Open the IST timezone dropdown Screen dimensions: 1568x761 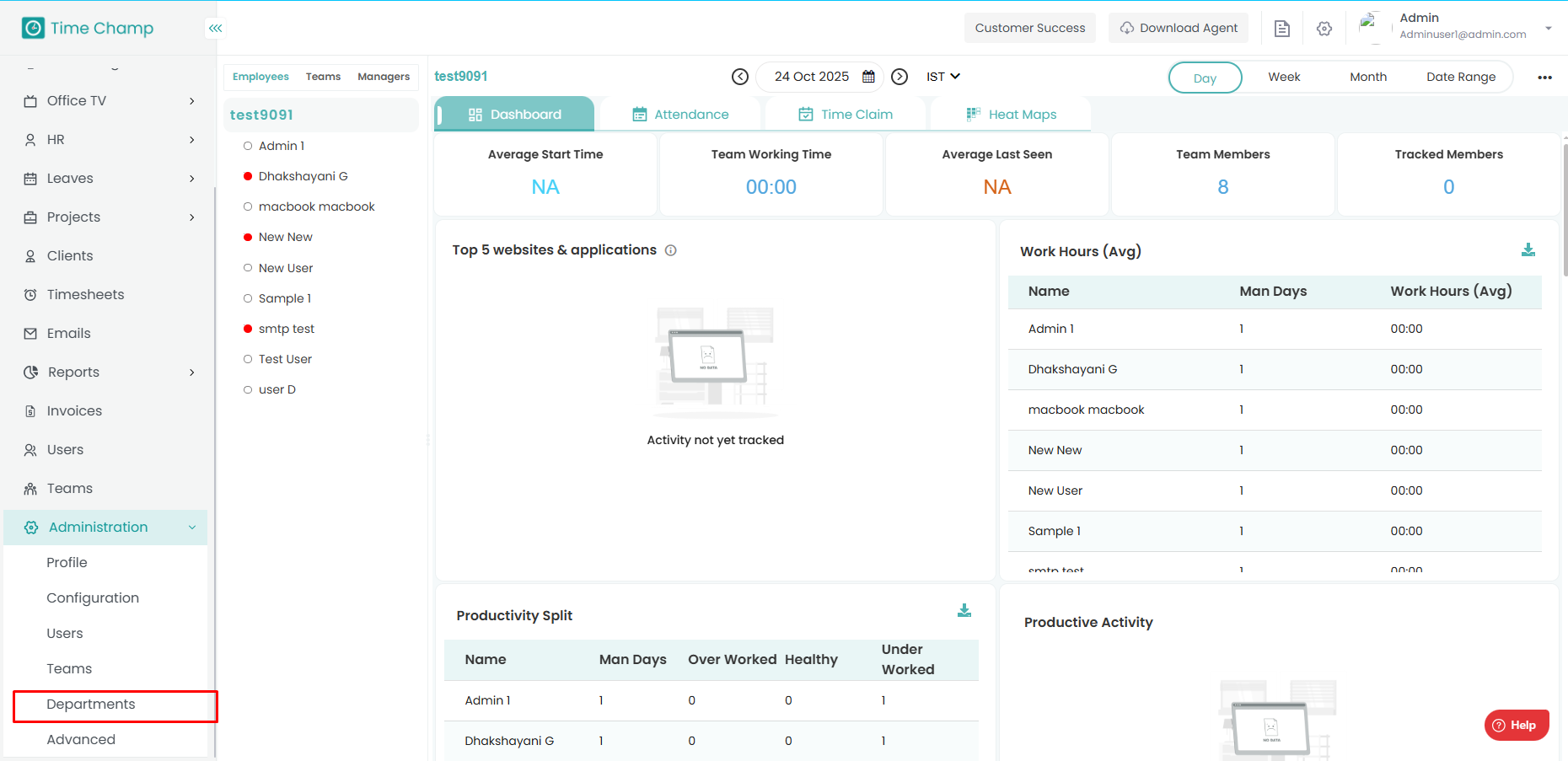[x=942, y=77]
